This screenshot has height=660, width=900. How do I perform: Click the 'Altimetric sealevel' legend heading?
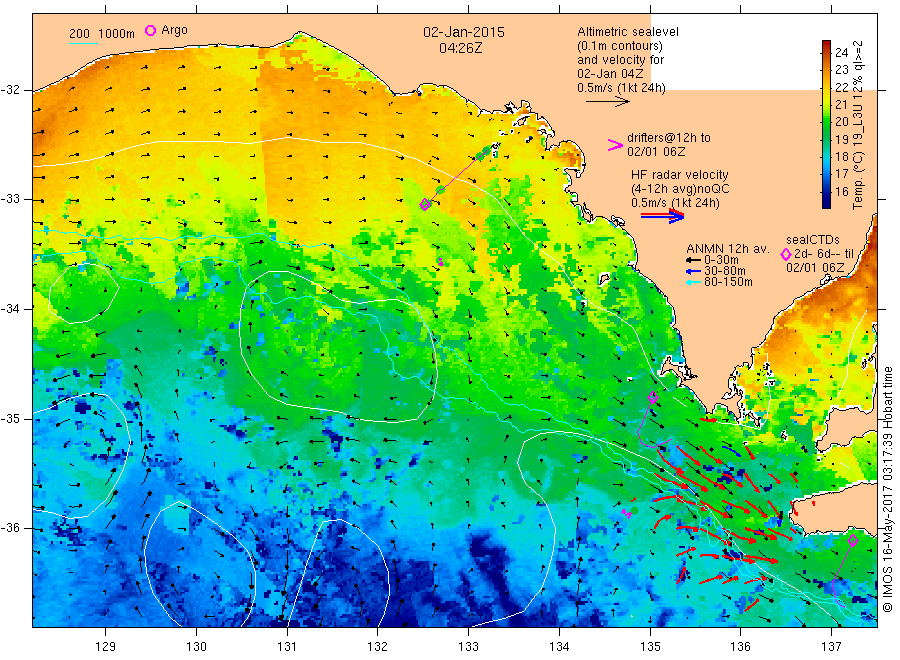pos(628,32)
